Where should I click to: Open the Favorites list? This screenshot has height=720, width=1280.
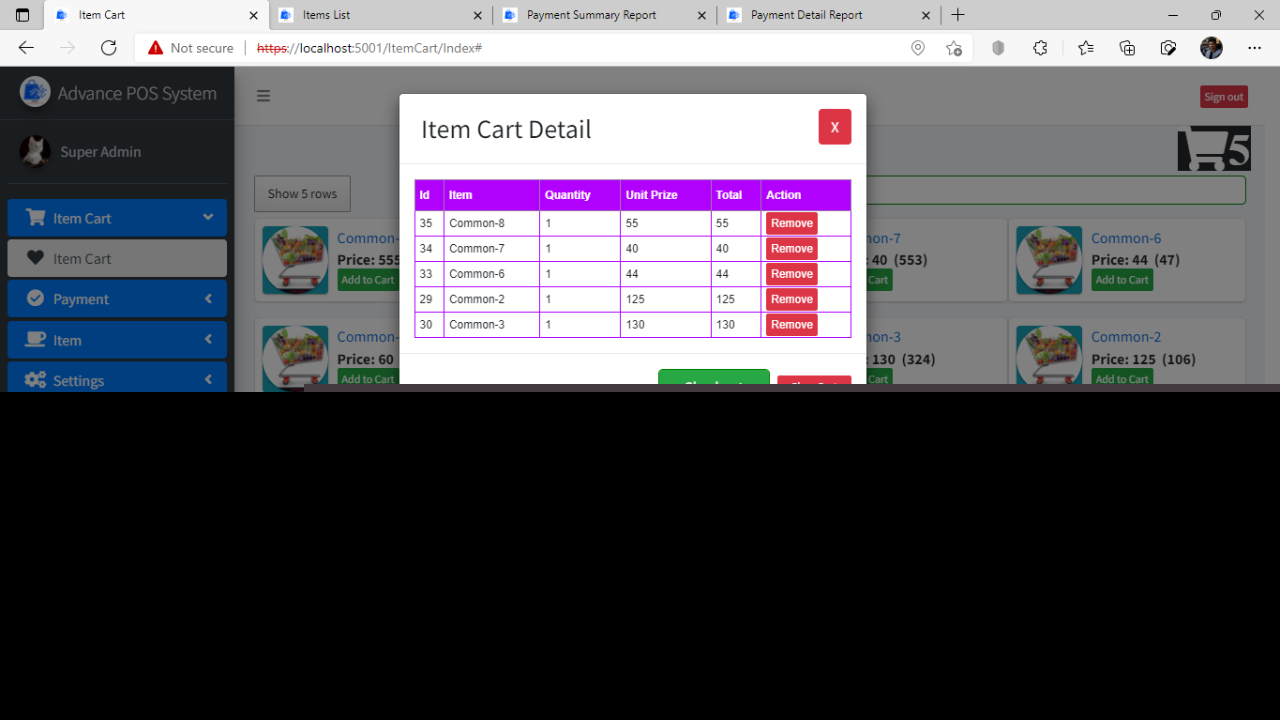coord(1086,48)
